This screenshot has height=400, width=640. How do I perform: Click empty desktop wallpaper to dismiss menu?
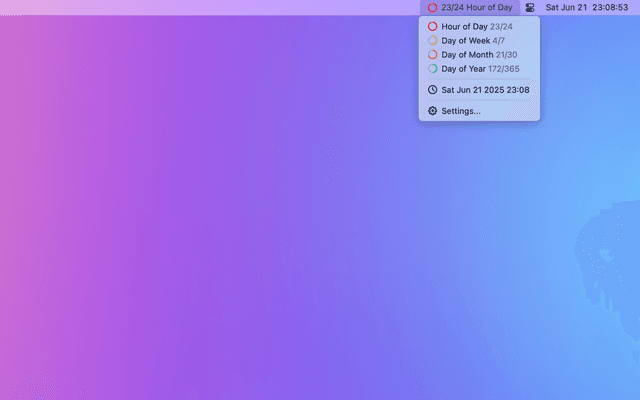click(250, 250)
